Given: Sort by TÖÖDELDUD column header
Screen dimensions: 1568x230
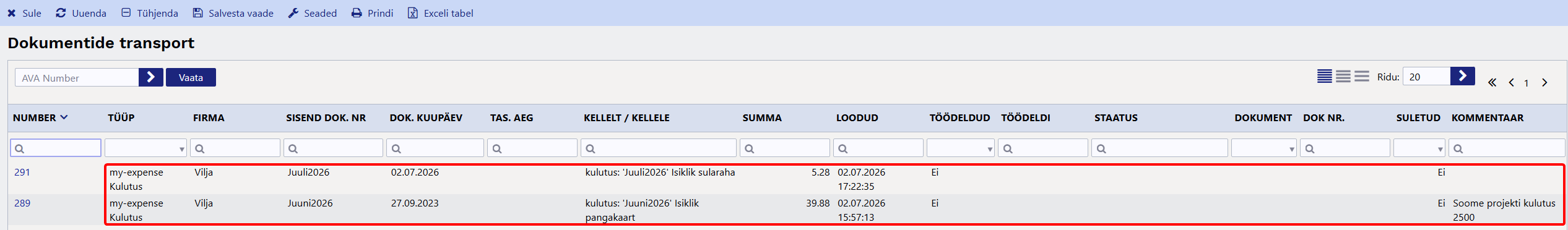Looking at the screenshot, I should coord(959,117).
